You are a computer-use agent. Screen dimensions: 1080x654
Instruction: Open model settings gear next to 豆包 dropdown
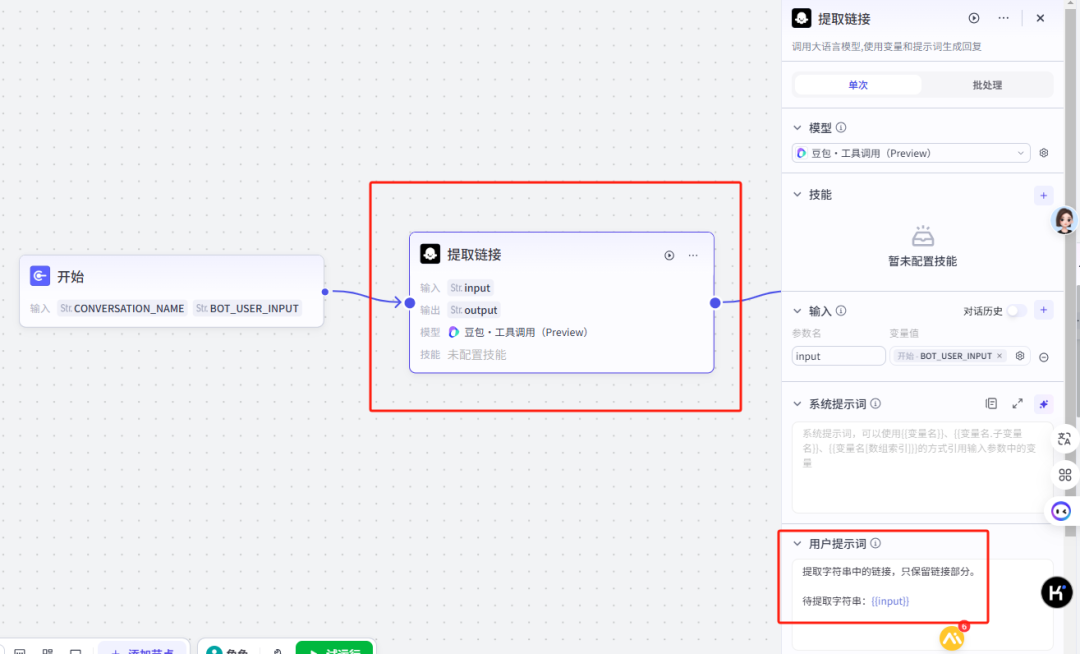pyautogui.click(x=1043, y=153)
